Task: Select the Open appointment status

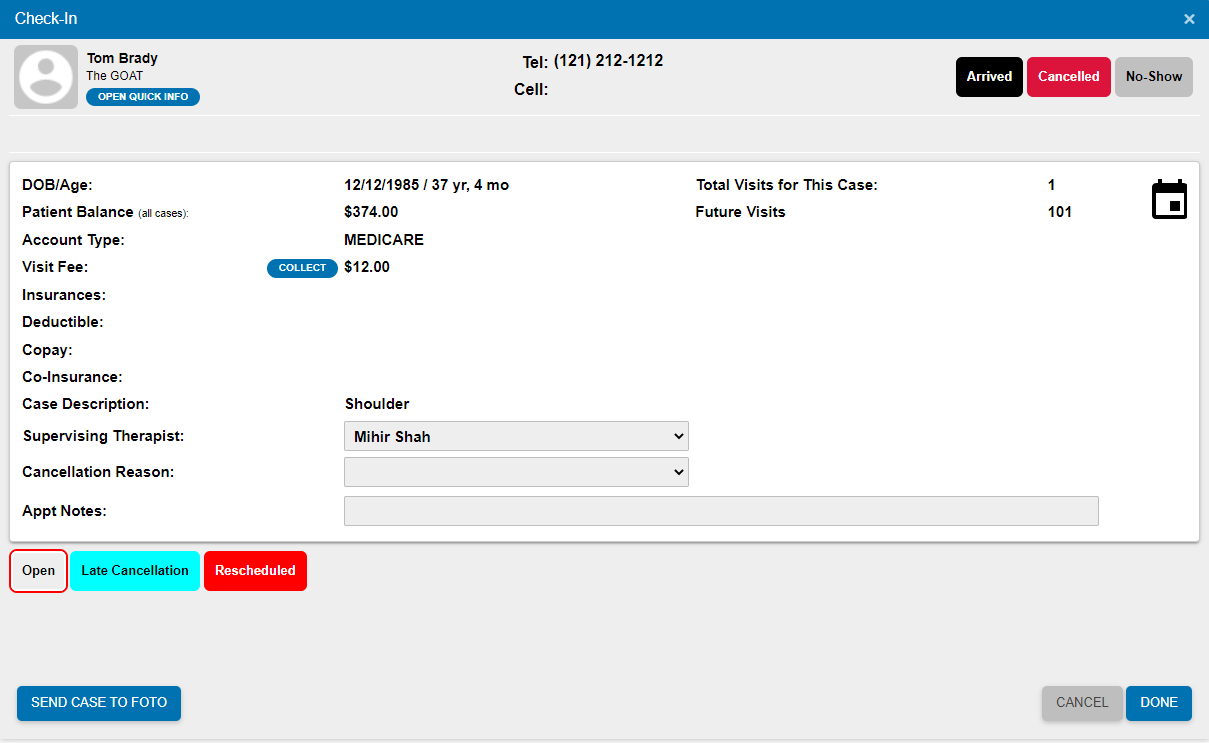Action: coord(38,570)
